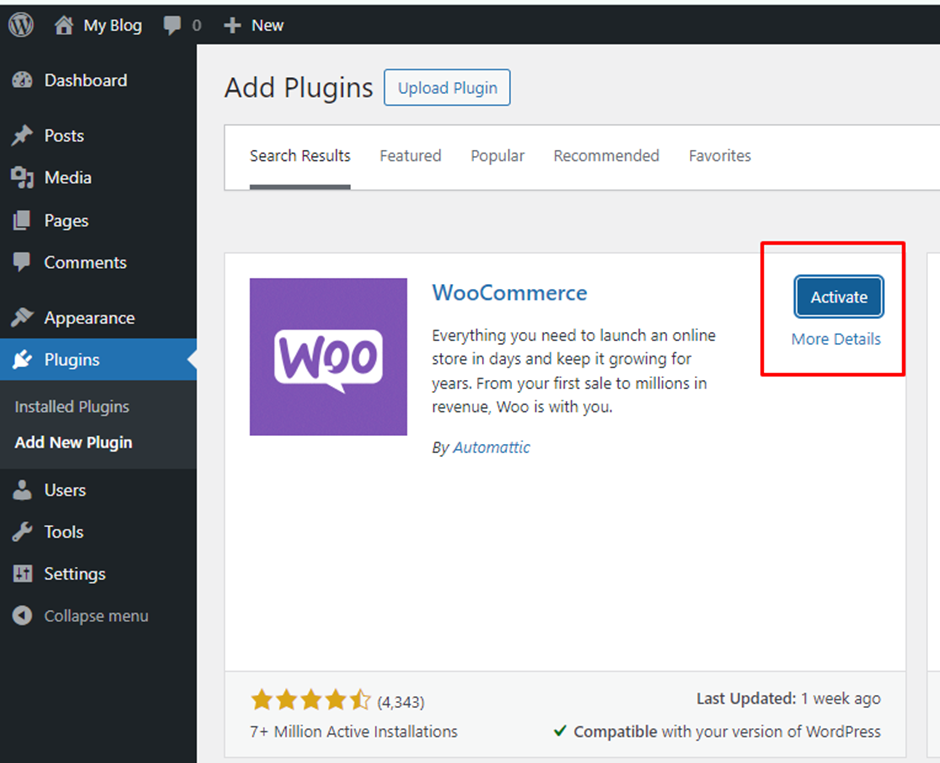Click the WooCommerce star rating
Screen dimensions: 940x763
point(307,701)
